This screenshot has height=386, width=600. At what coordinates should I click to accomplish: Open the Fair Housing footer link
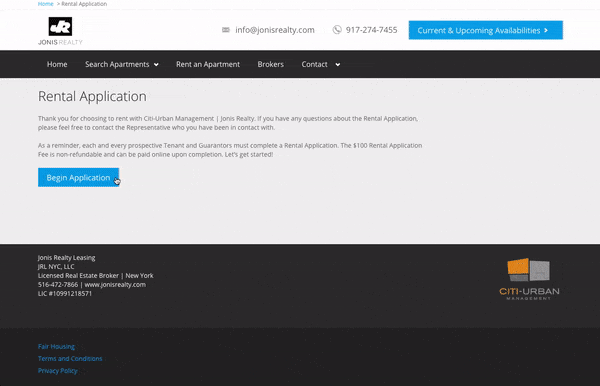point(56,347)
